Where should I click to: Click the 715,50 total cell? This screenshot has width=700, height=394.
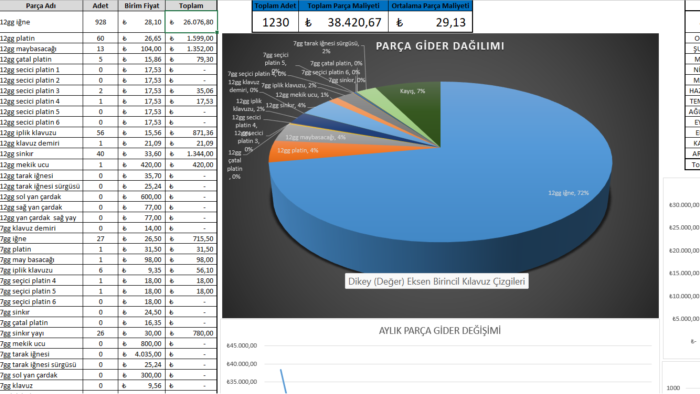(191, 239)
